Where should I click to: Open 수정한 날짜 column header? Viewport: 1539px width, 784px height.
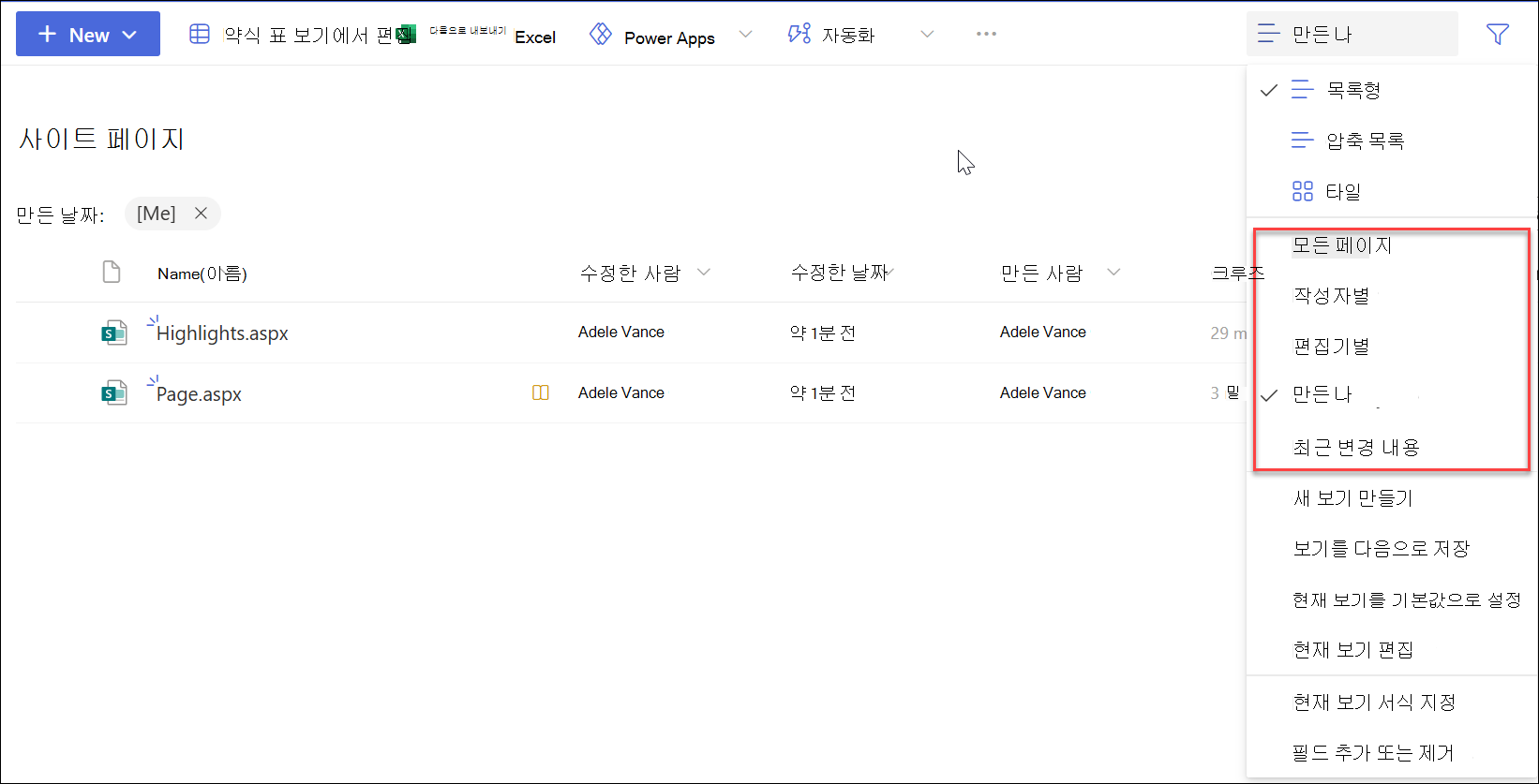(x=840, y=273)
